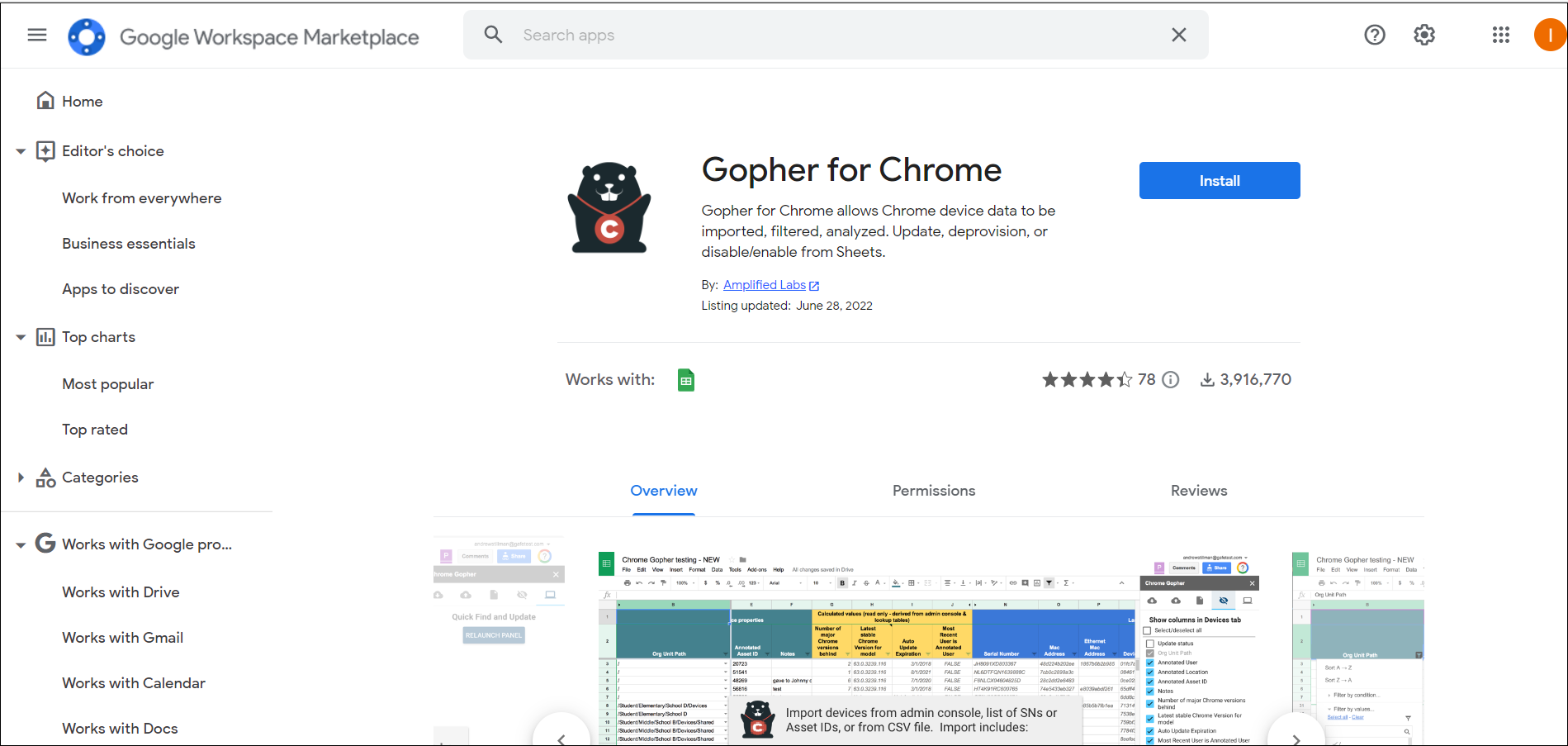Viewport: 1568px width, 746px height.
Task: Open the Help question mark icon
Action: click(1374, 35)
